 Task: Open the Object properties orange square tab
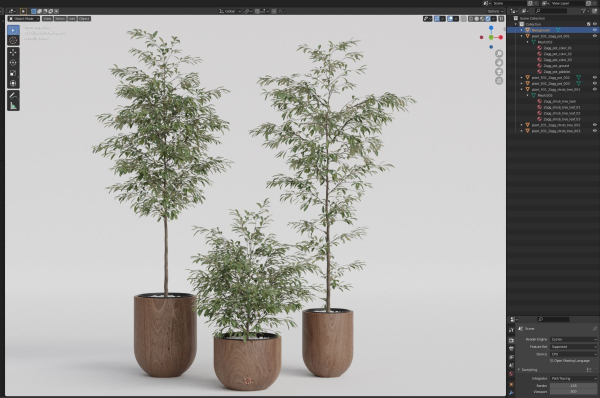point(512,384)
